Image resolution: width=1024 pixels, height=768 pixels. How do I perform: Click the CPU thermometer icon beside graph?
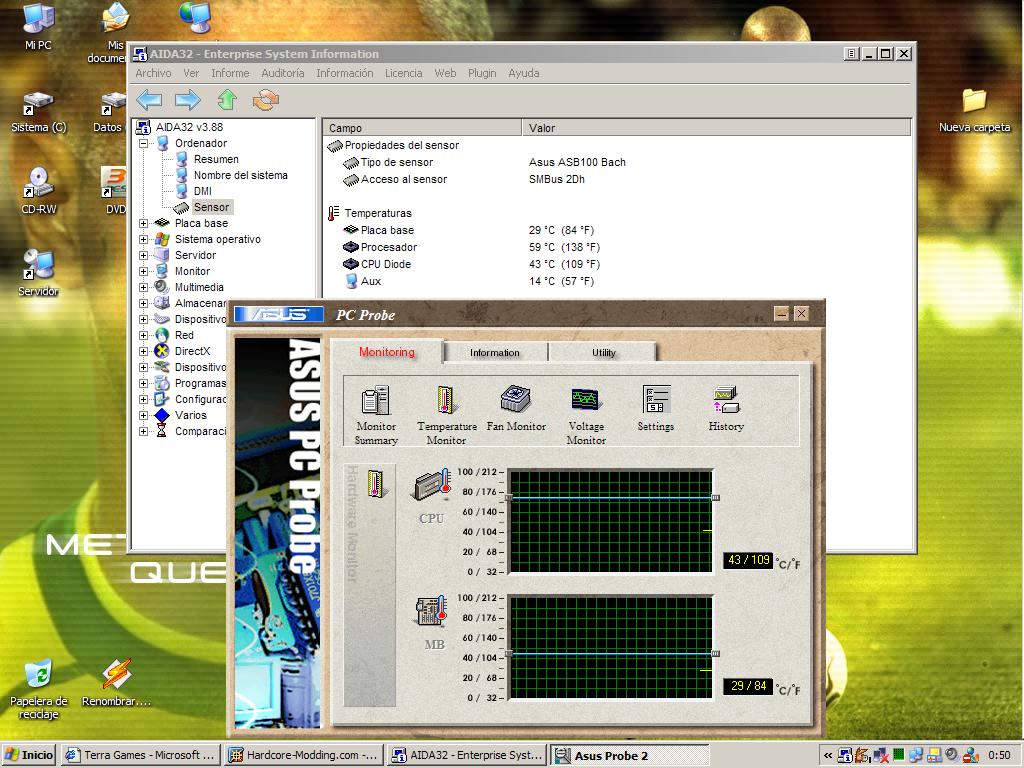[x=431, y=485]
